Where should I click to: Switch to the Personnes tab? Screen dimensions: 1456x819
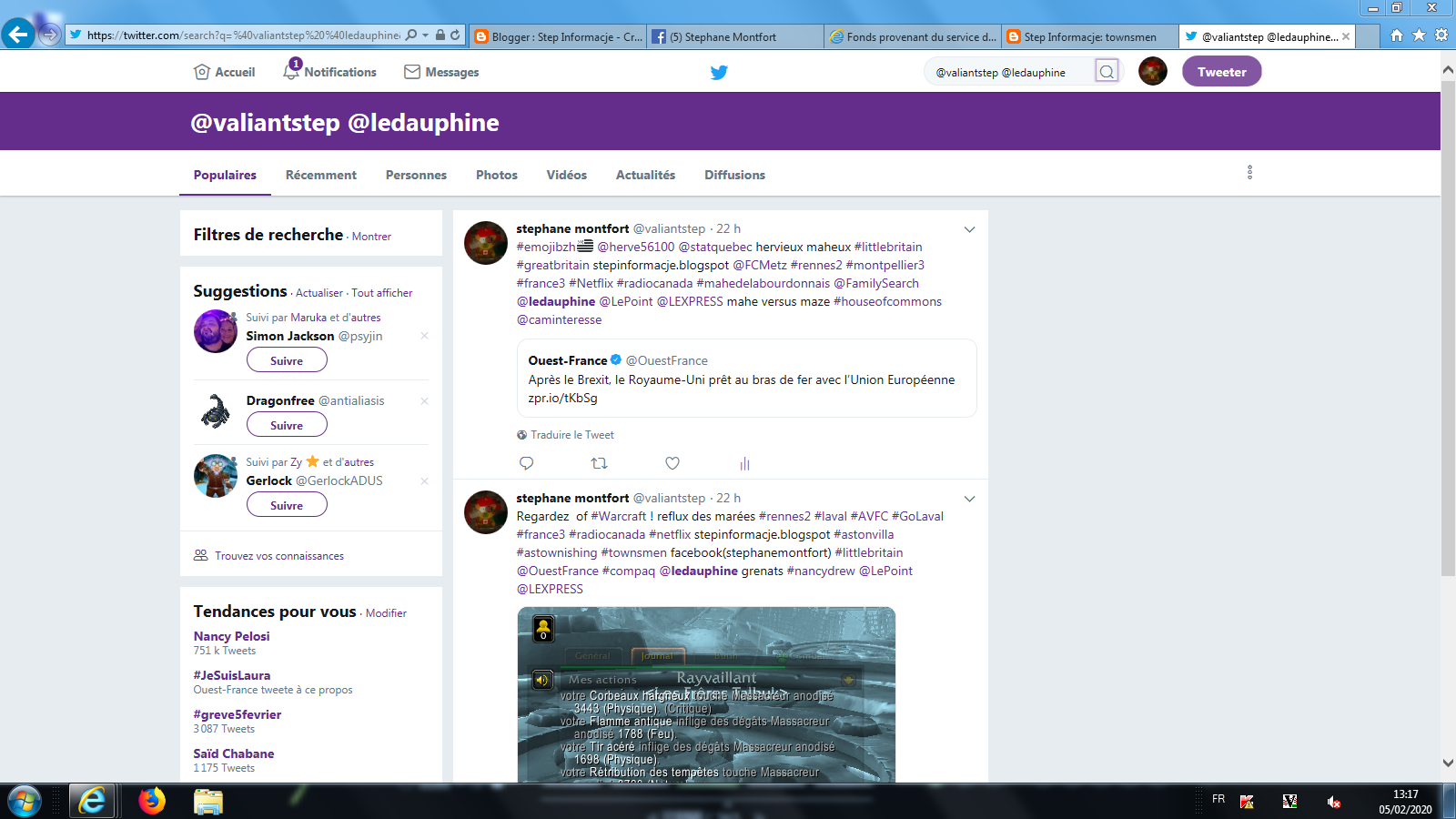click(416, 175)
